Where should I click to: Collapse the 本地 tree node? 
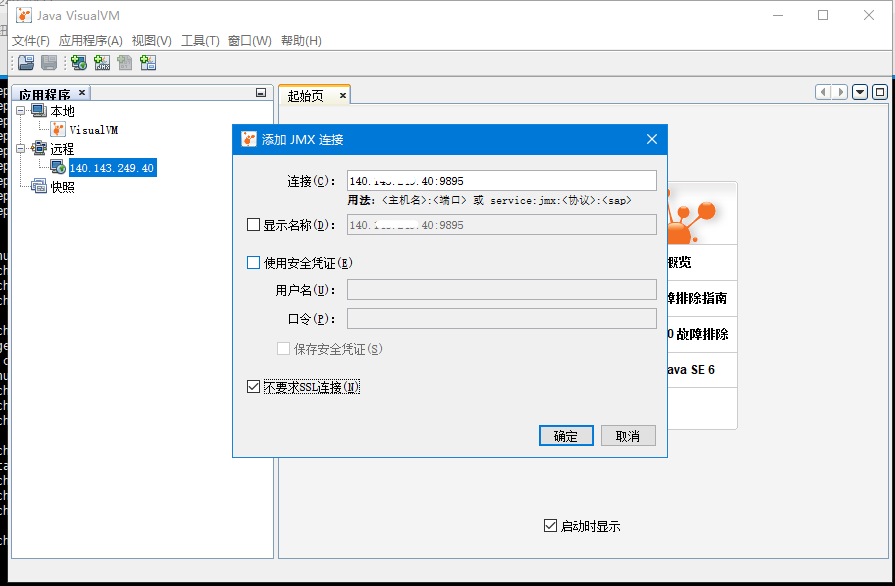click(x=21, y=111)
